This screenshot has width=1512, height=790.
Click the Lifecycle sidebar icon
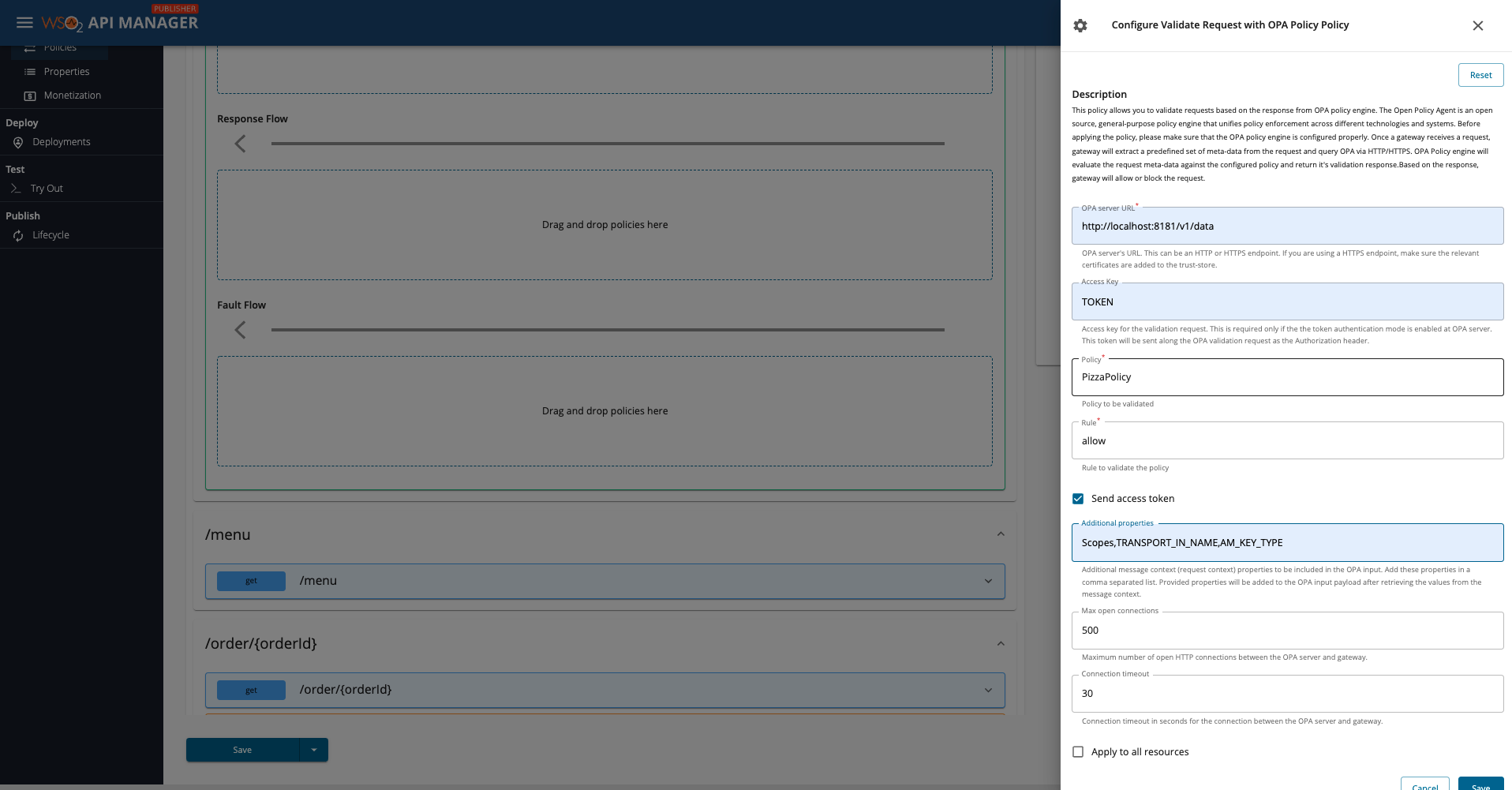tap(18, 235)
